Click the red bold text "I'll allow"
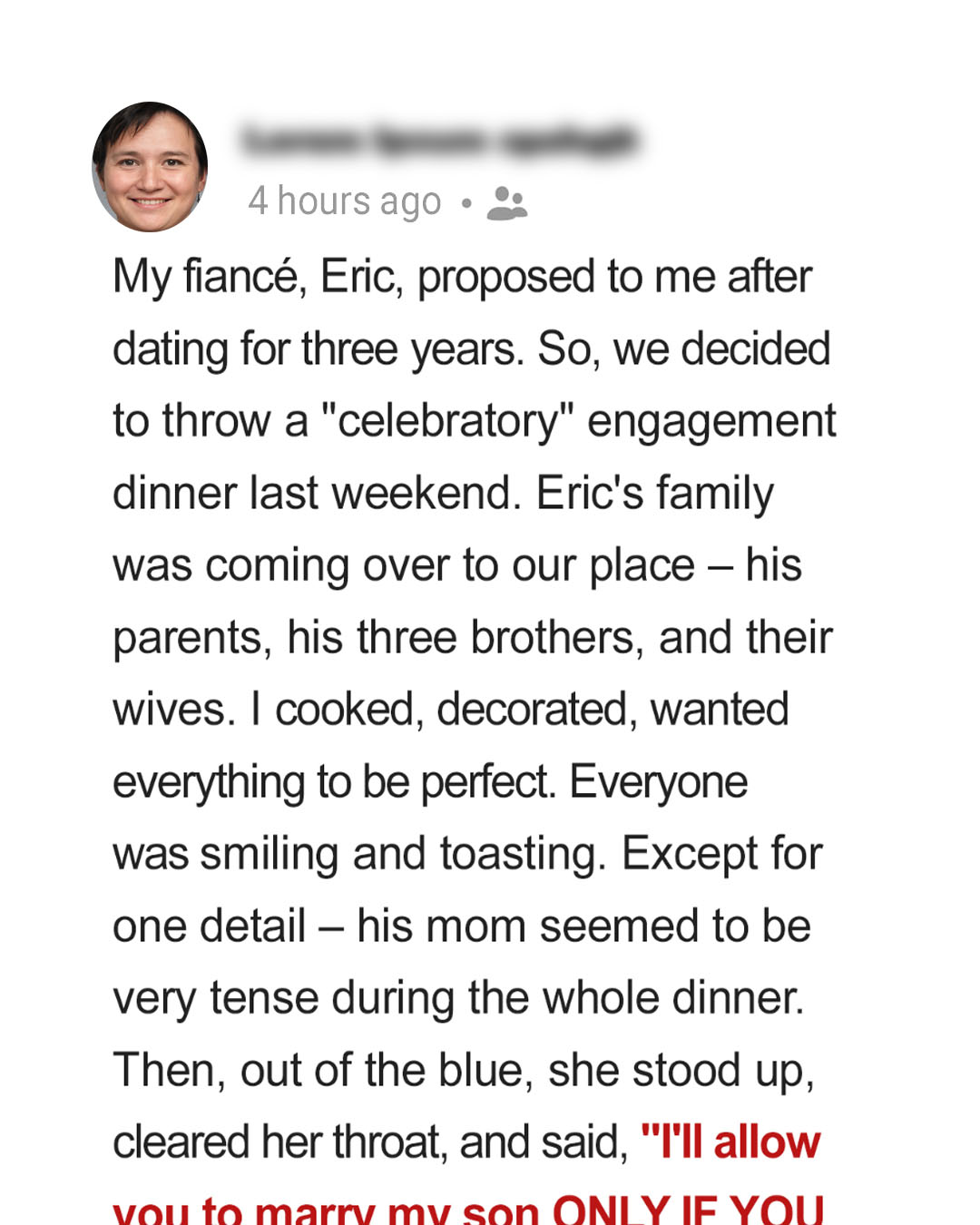The height and width of the screenshot is (1225, 980). [730, 1142]
